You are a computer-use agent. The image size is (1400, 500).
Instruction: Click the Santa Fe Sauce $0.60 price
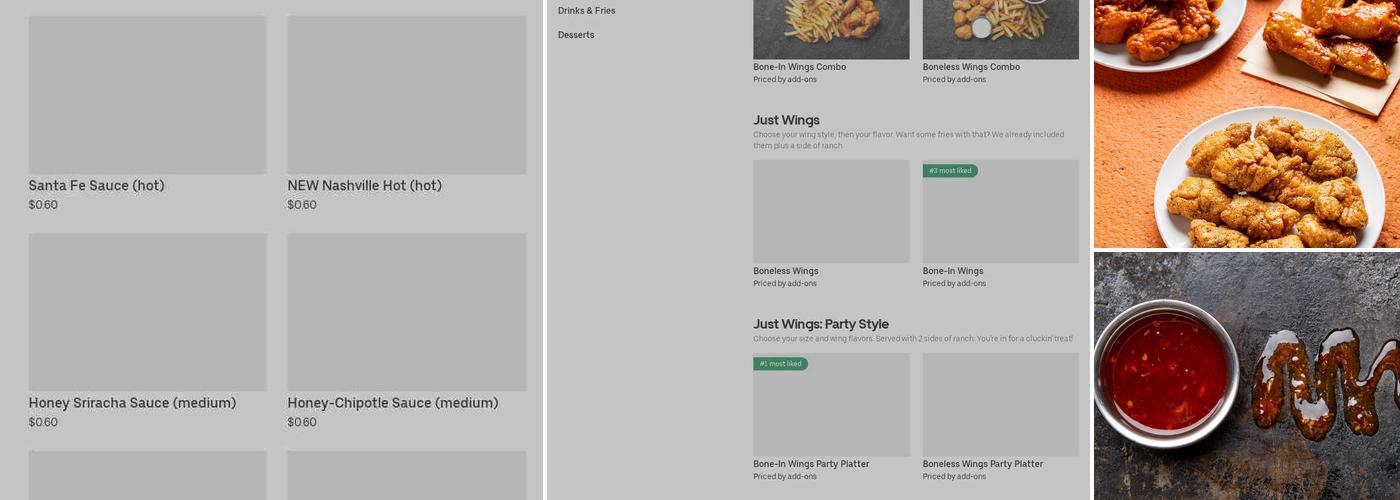point(43,205)
